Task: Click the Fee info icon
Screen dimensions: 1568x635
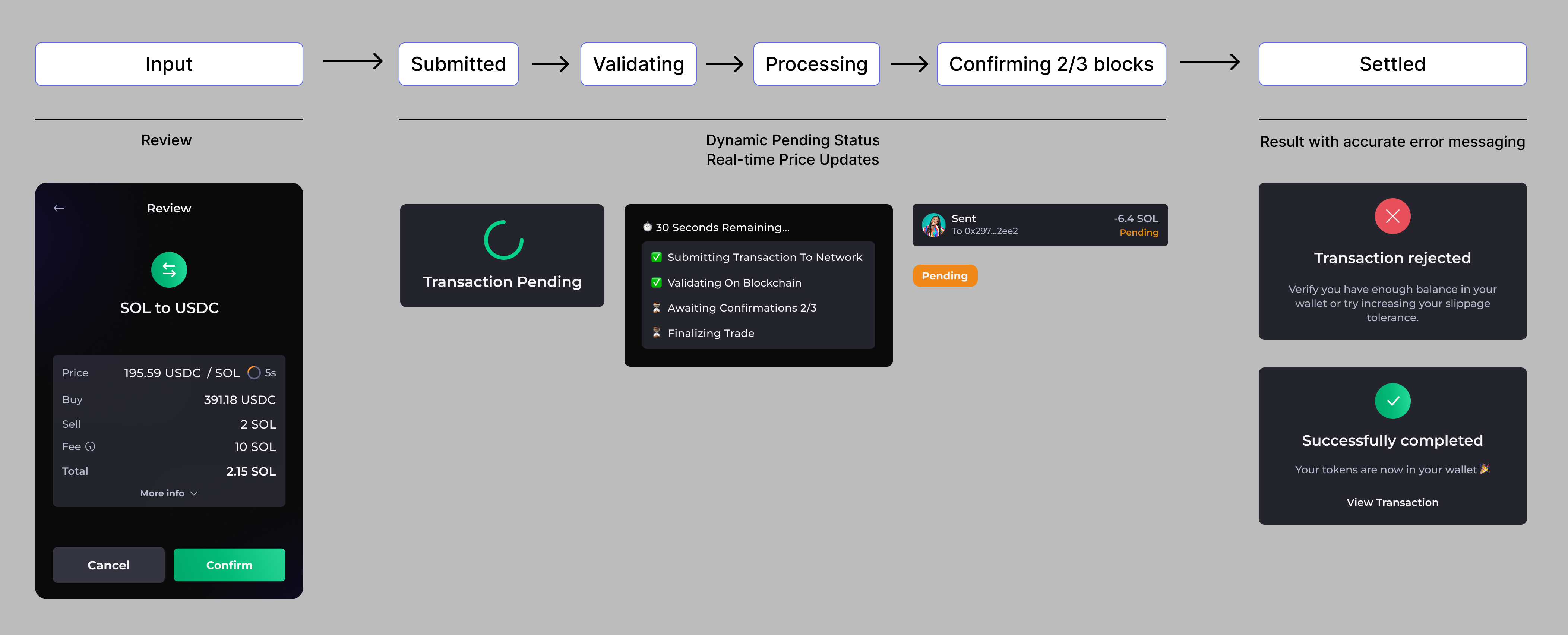Action: tap(90, 446)
